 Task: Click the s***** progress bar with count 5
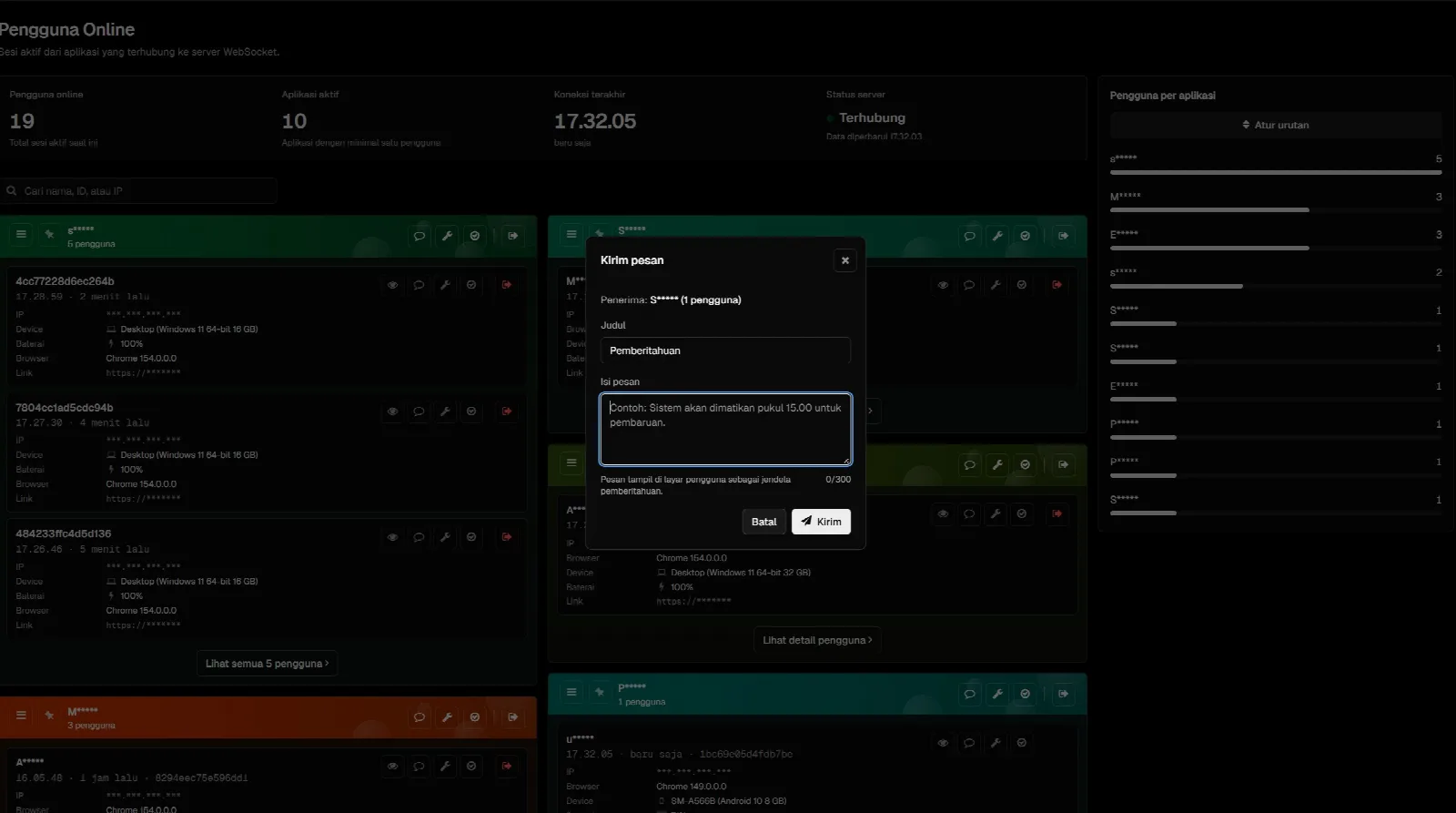pyautogui.click(x=1276, y=172)
